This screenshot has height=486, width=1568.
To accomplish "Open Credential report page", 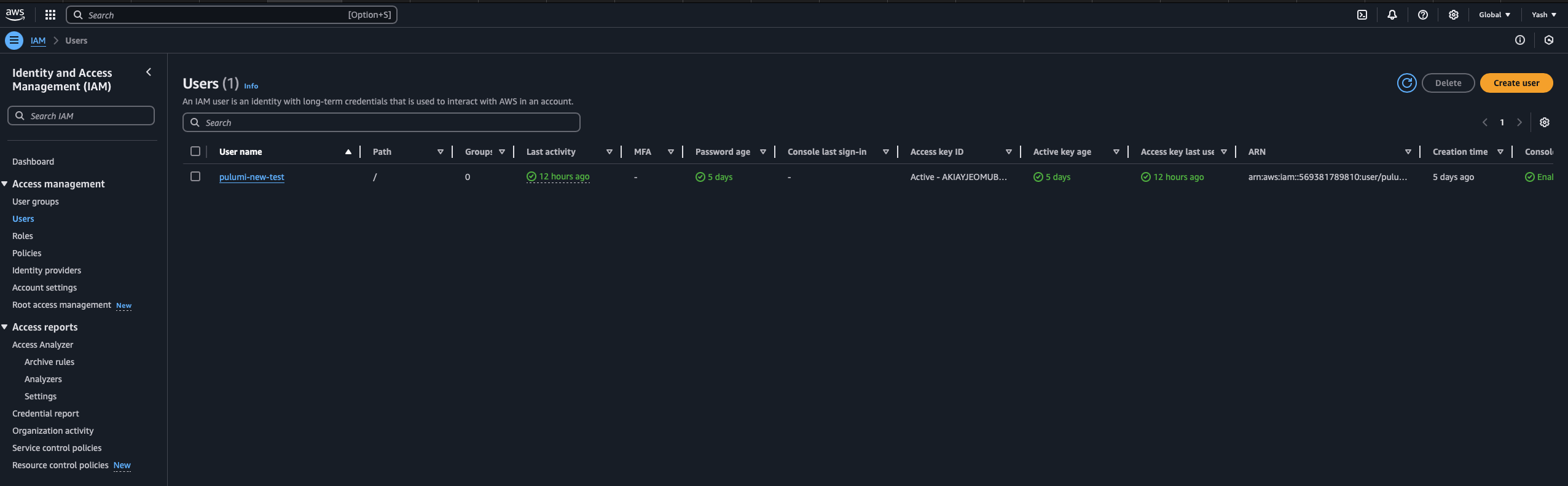I will pyautogui.click(x=46, y=413).
